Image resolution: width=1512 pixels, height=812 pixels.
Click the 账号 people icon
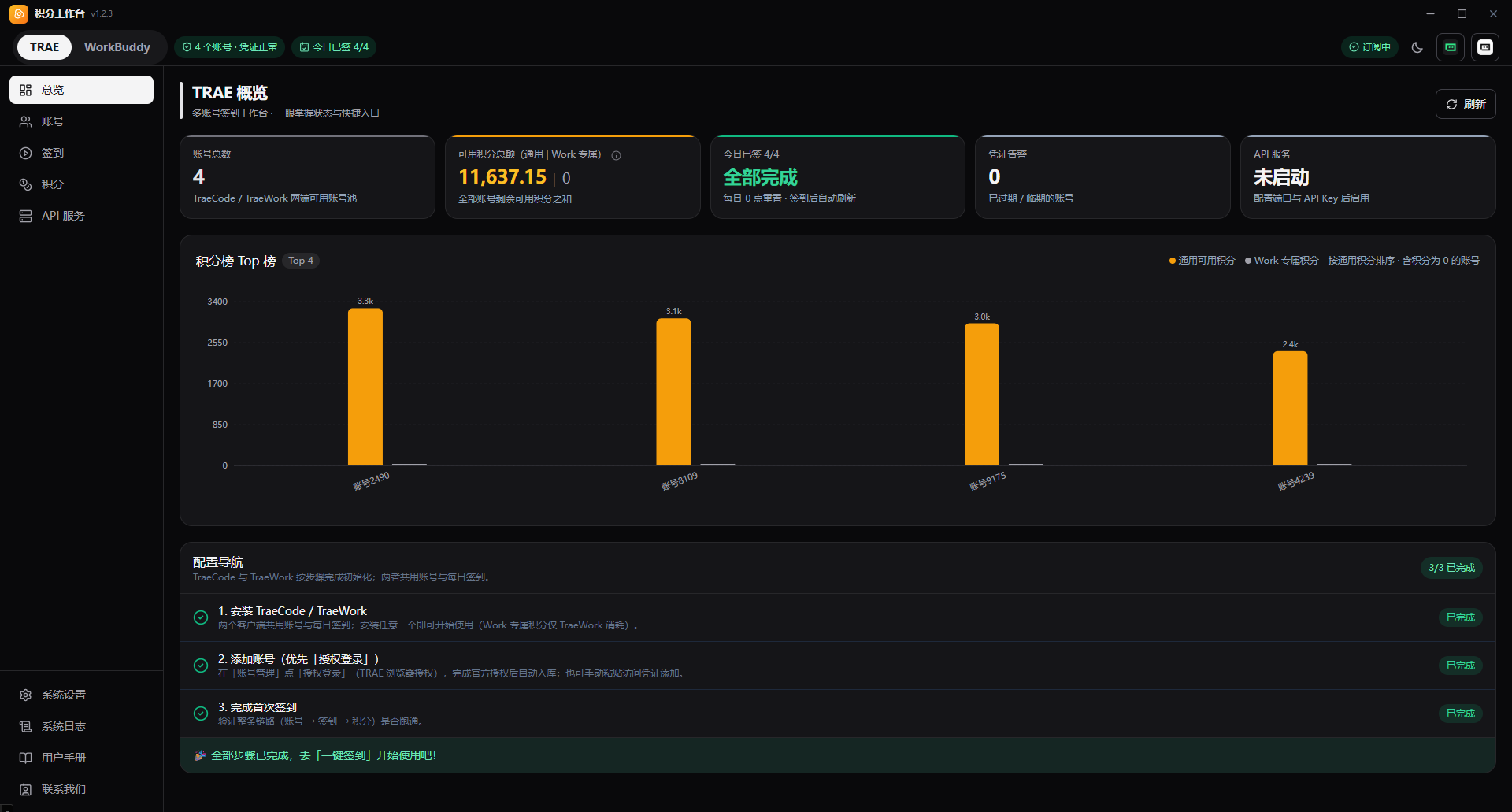(x=26, y=121)
